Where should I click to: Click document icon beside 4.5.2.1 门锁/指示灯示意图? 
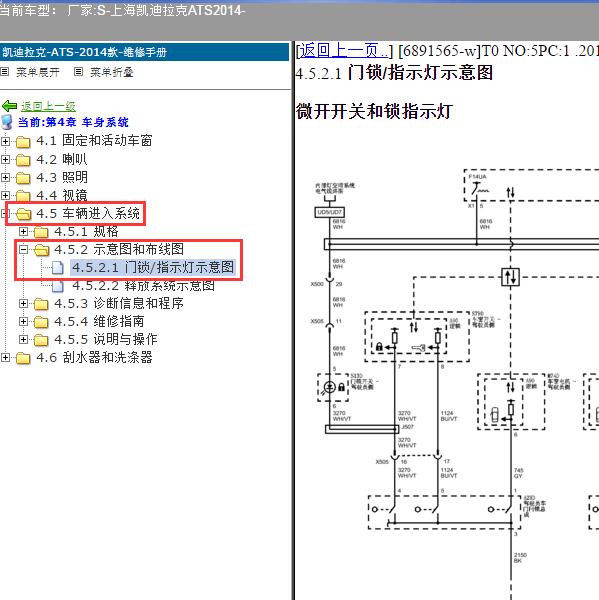[58, 267]
